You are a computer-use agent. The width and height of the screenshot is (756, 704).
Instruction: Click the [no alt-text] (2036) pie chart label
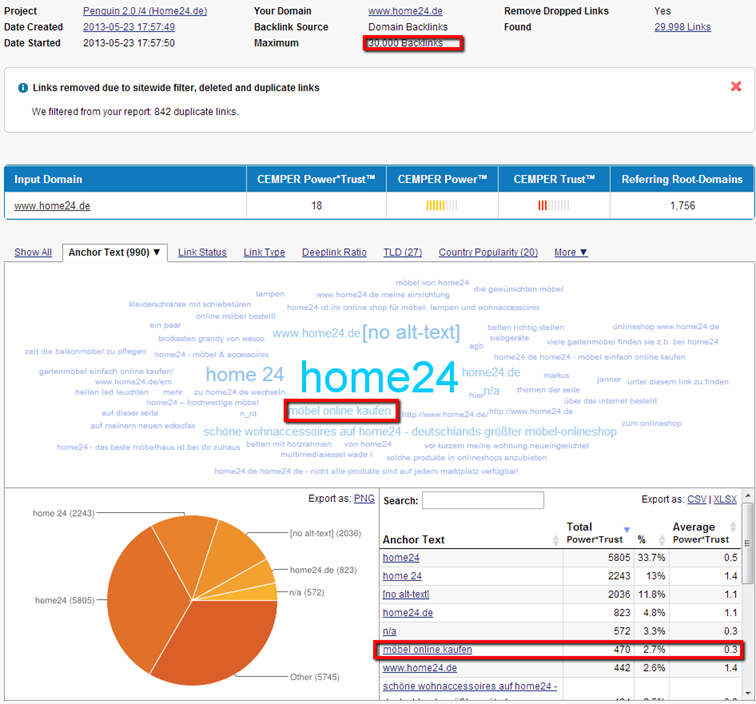pyautogui.click(x=325, y=533)
